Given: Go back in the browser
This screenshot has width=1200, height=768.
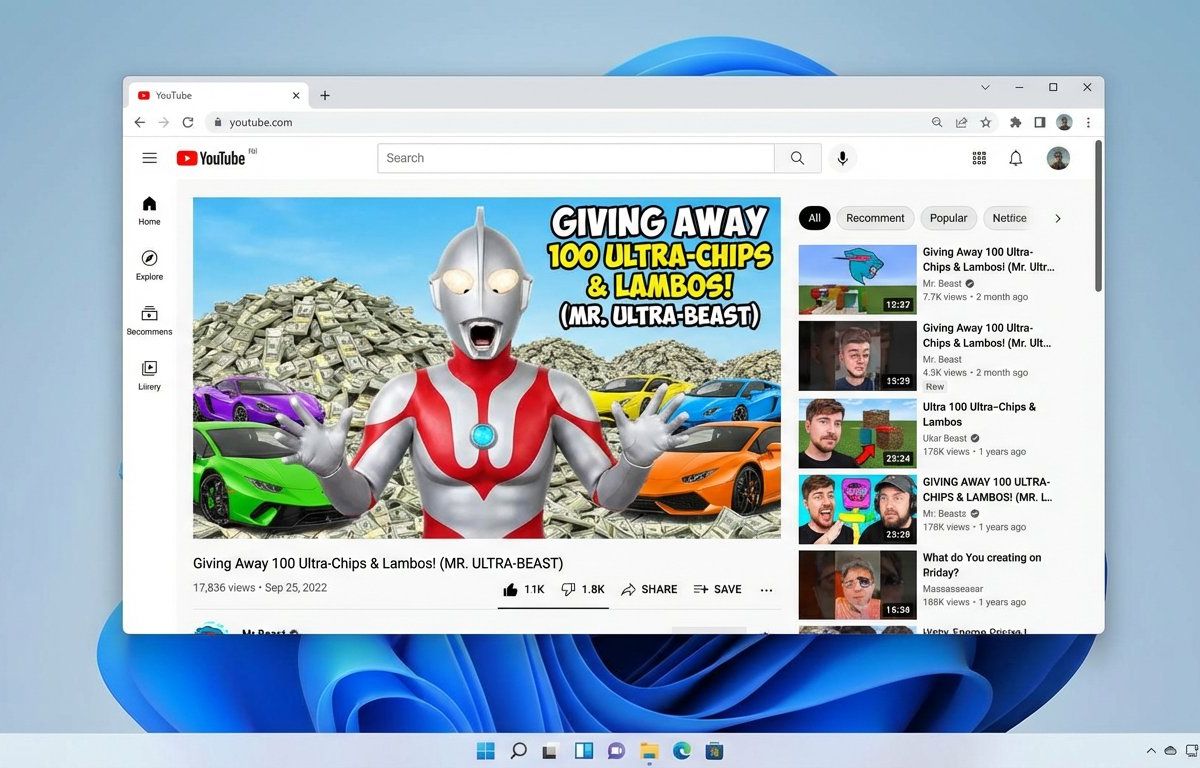Looking at the screenshot, I should click(140, 122).
